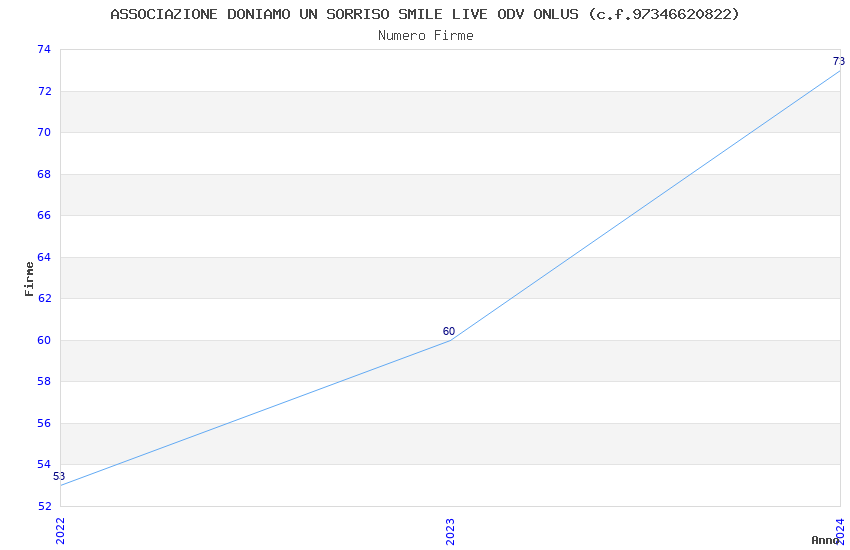Click the y-axis tick value 68
Screen dimensions: 850x550
(44, 174)
